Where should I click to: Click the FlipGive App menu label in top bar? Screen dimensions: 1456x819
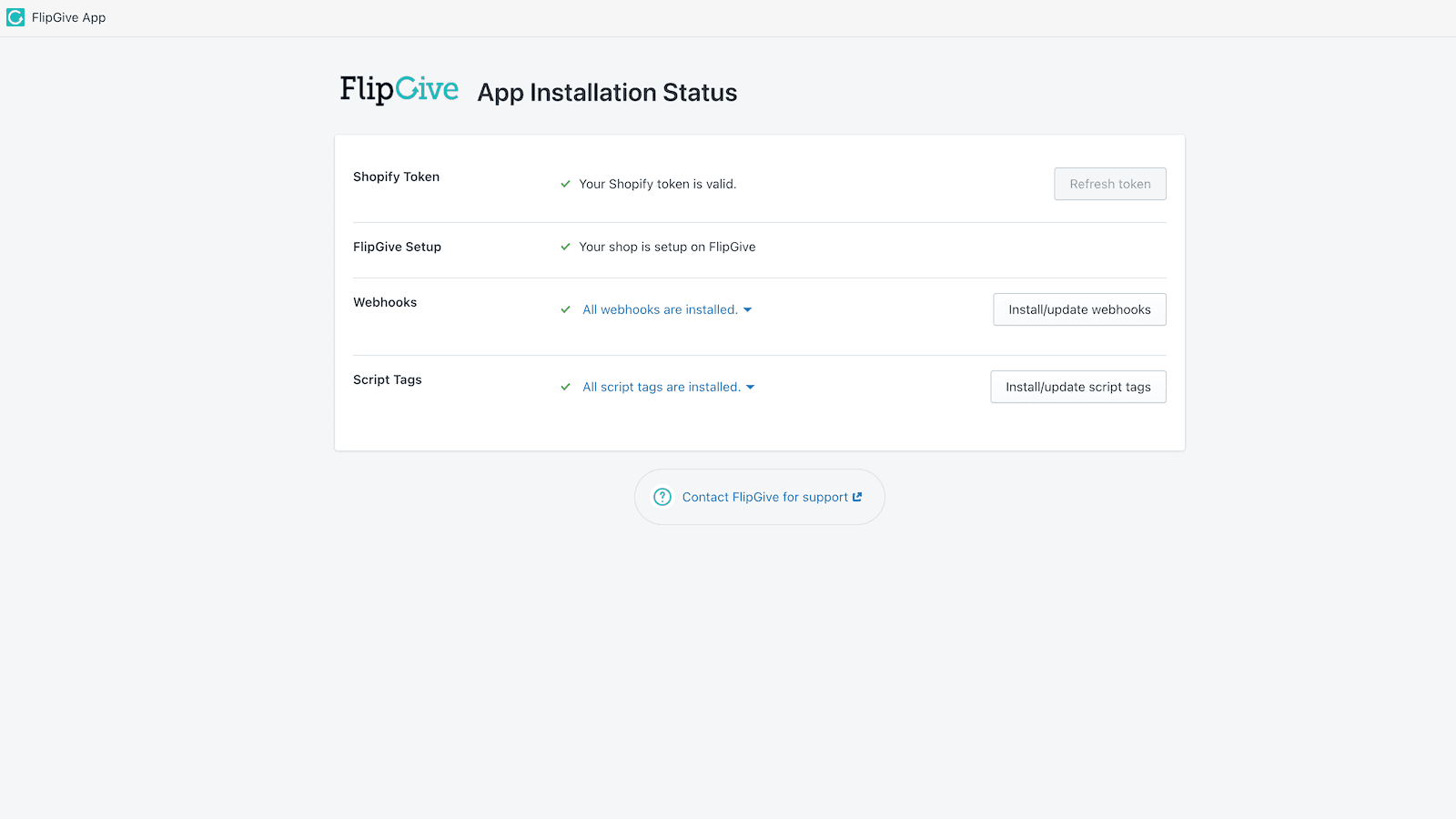click(x=68, y=16)
